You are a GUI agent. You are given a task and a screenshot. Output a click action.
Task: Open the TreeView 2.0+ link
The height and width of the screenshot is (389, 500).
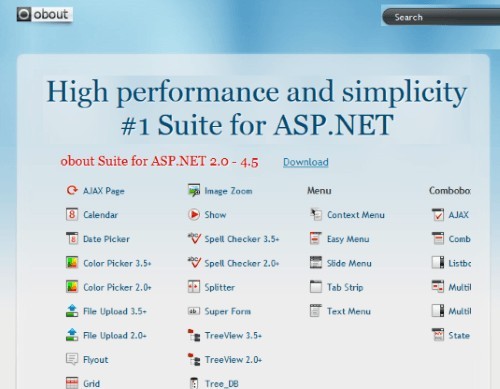coord(233,360)
